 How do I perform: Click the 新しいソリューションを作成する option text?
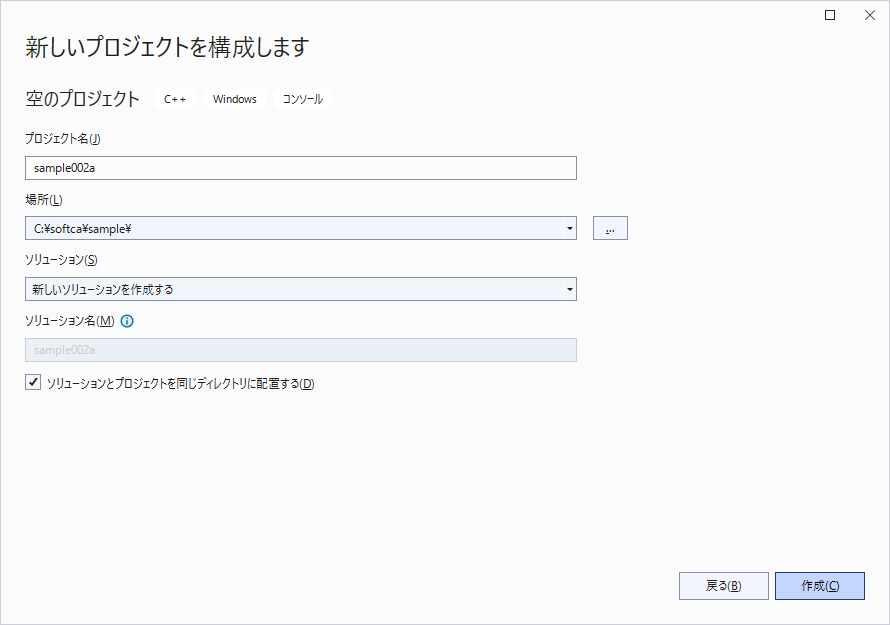pyautogui.click(x=103, y=290)
